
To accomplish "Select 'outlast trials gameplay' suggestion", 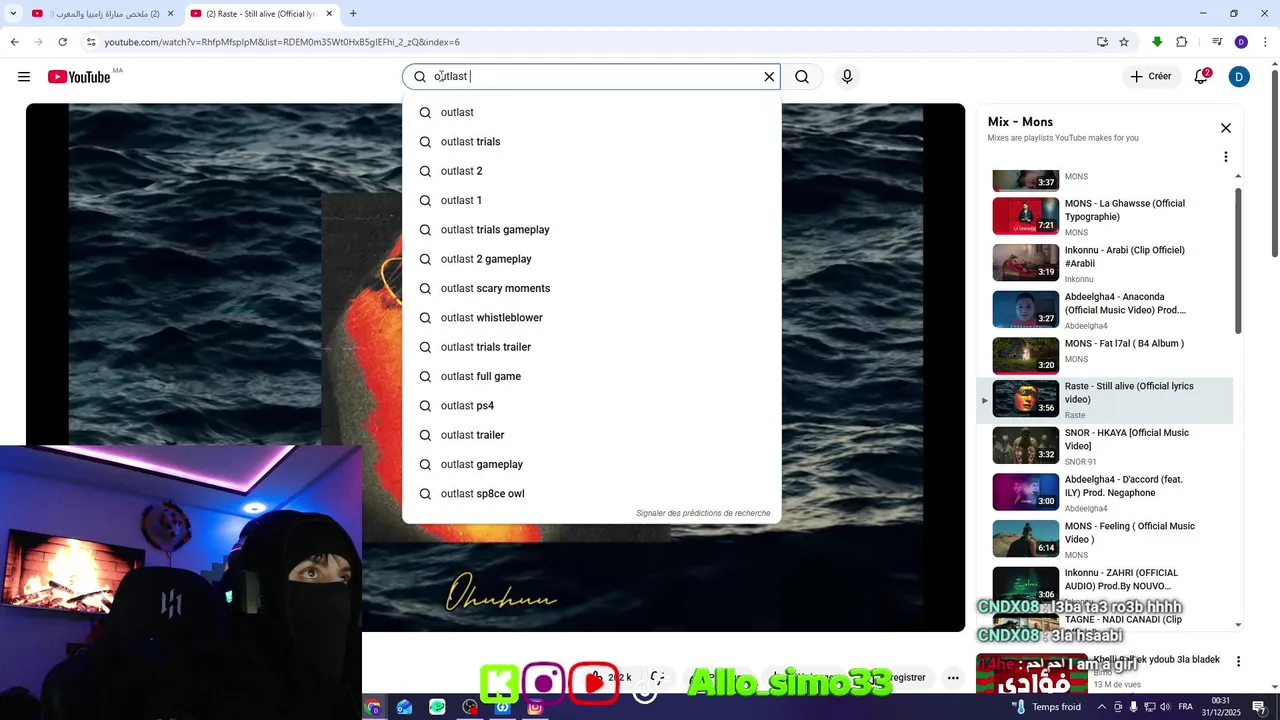I will point(591,230).
